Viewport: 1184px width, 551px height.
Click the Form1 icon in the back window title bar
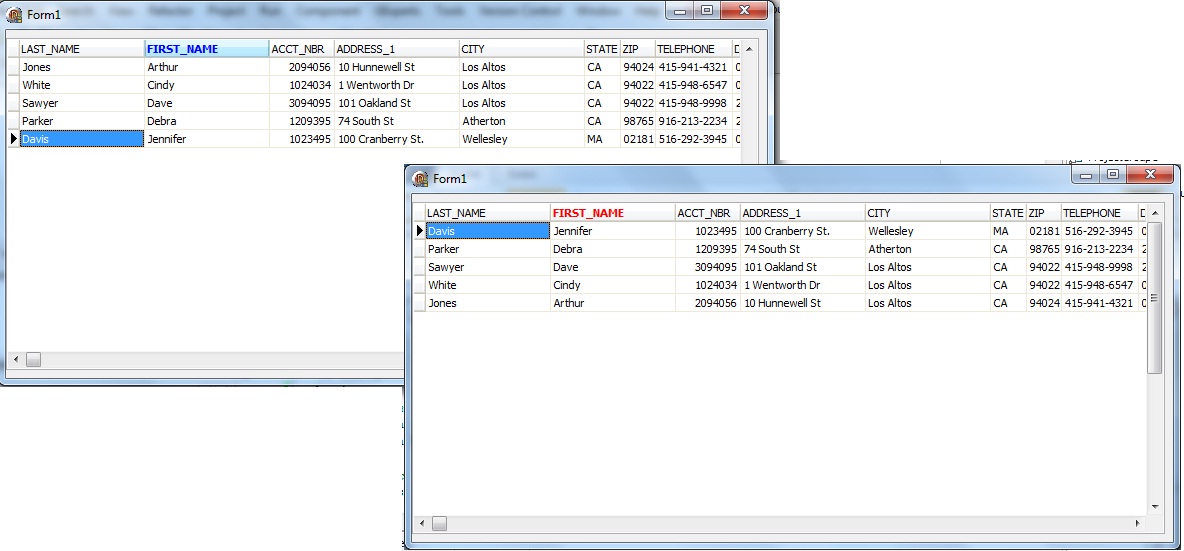click(15, 14)
